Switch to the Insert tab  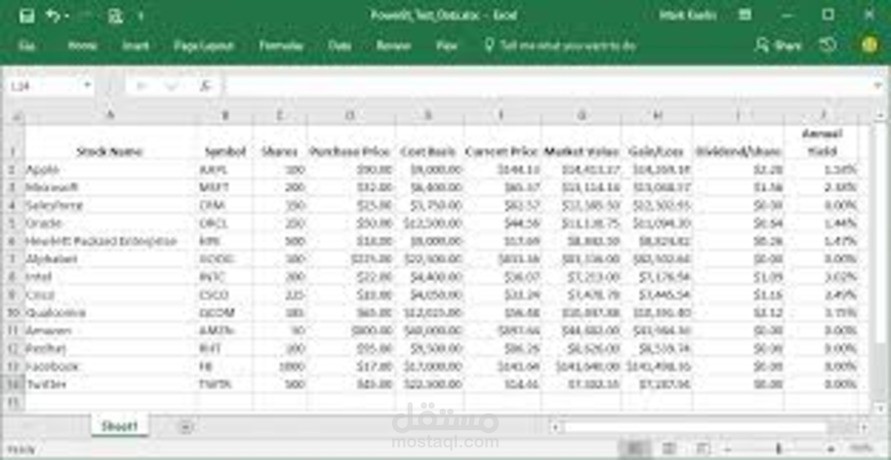click(136, 46)
